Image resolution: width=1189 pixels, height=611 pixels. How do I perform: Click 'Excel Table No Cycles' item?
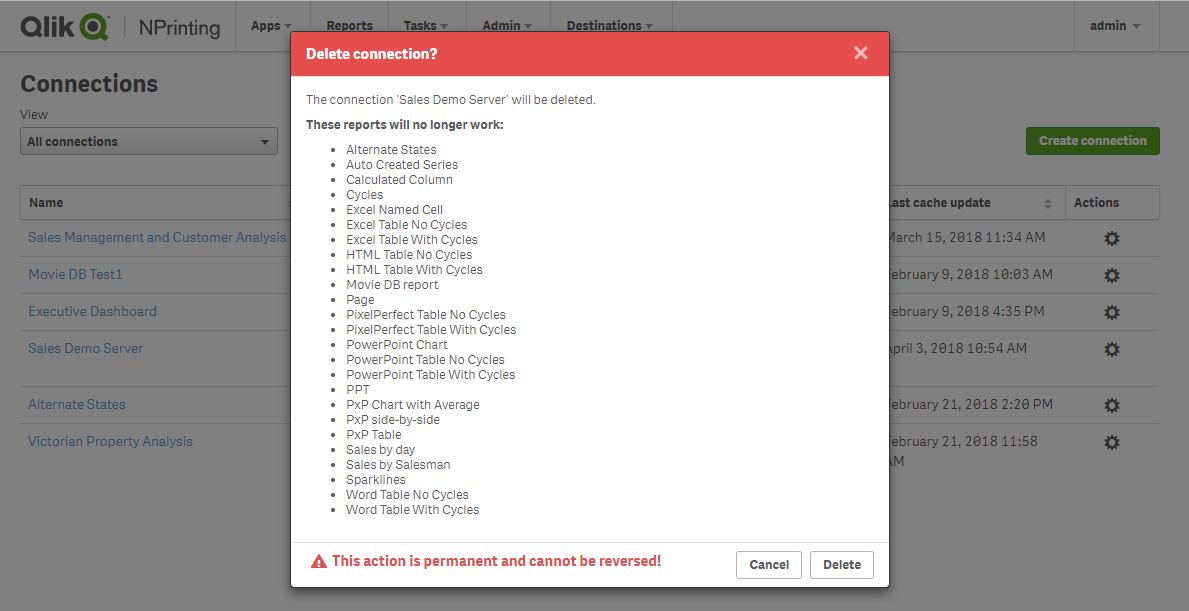tap(406, 224)
